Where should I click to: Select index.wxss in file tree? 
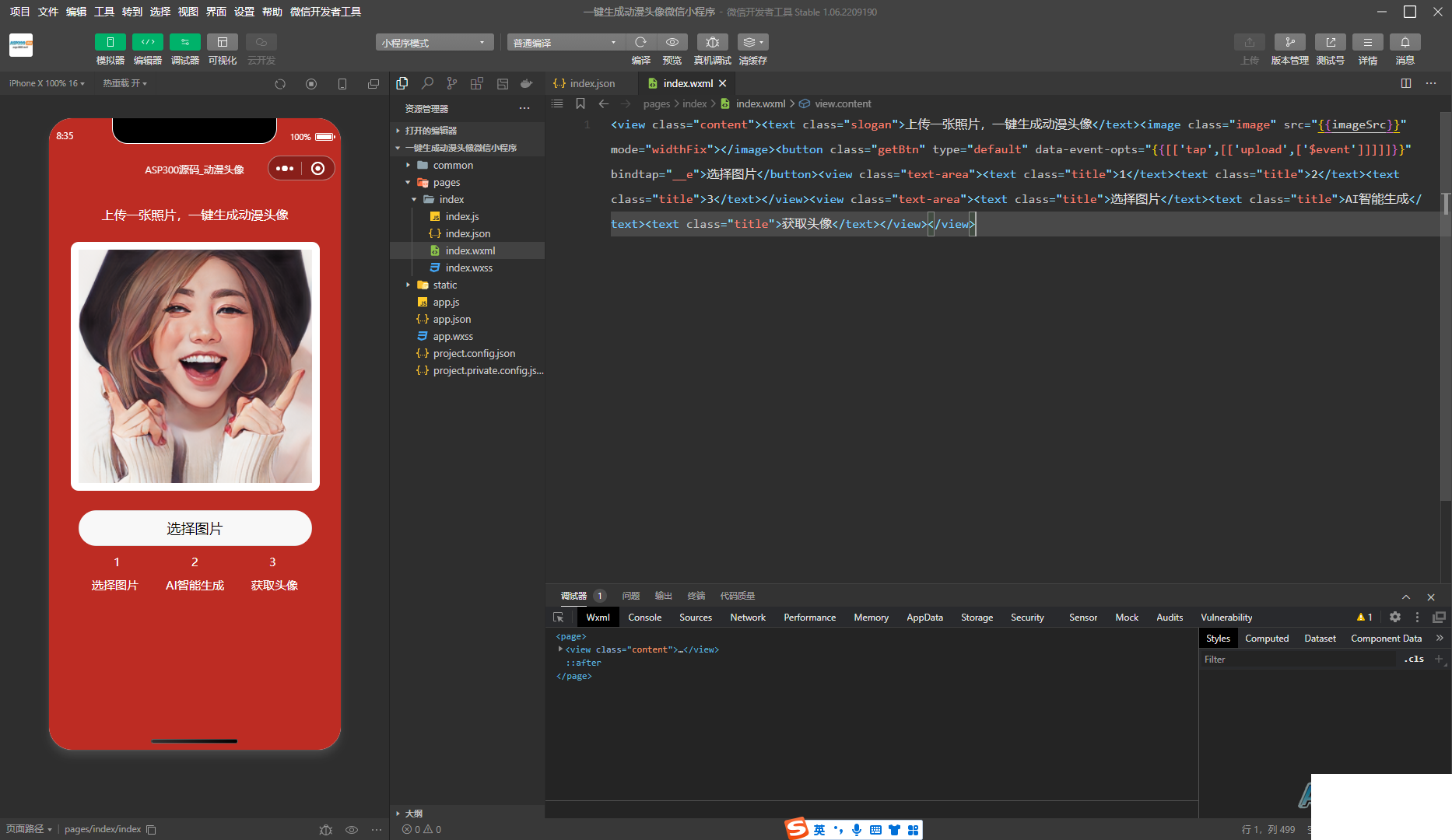pyautogui.click(x=468, y=268)
